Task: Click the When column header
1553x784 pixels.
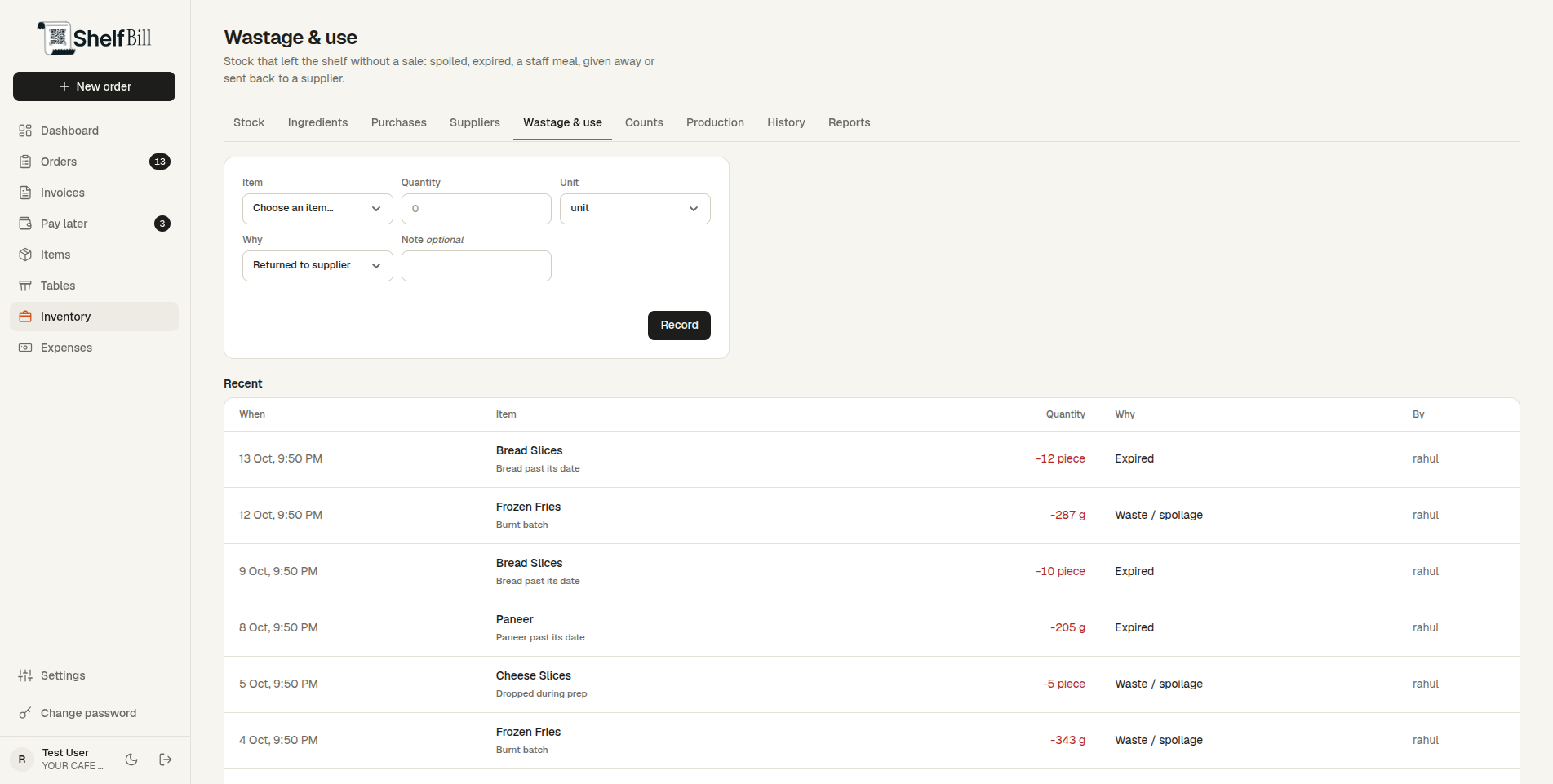Action: 252,414
